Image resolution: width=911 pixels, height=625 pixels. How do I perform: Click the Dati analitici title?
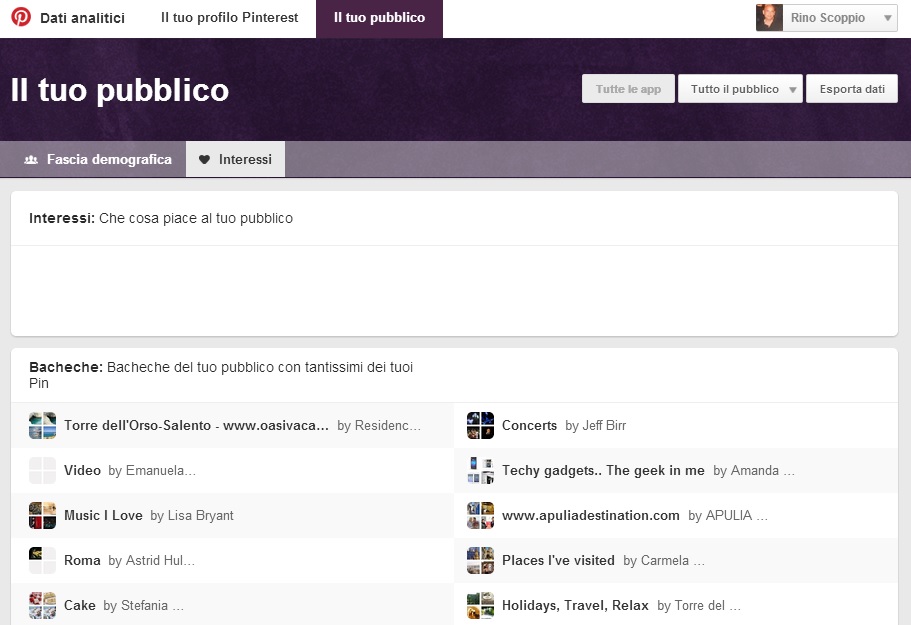tap(82, 18)
